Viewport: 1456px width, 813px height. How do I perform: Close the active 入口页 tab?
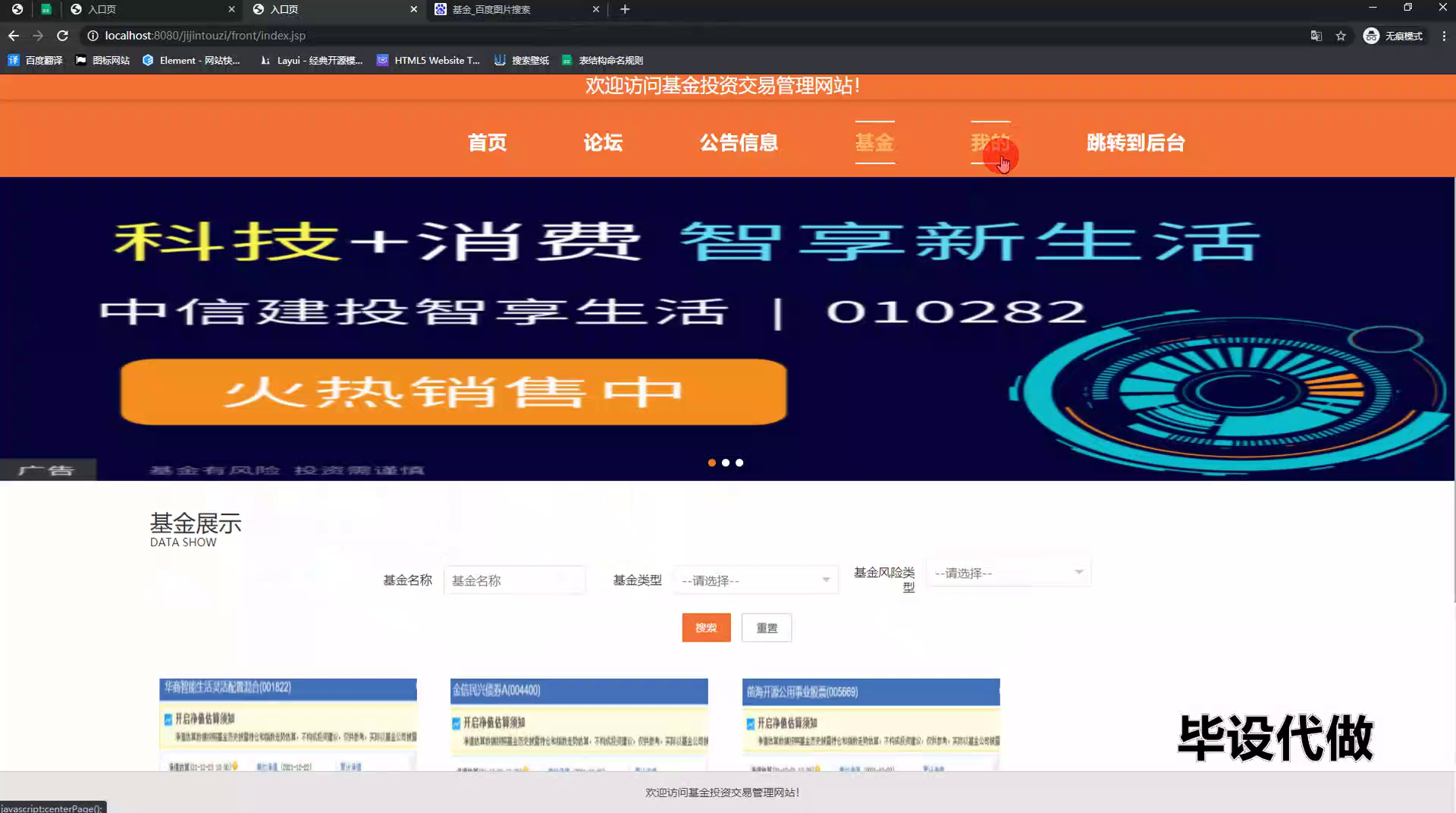[x=413, y=9]
